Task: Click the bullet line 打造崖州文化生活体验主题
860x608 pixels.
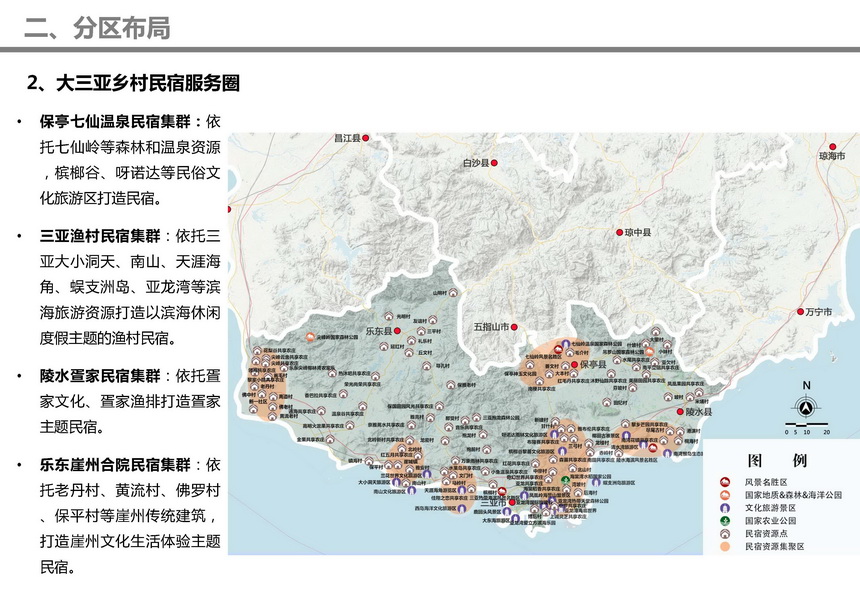Action: pyautogui.click(x=130, y=541)
